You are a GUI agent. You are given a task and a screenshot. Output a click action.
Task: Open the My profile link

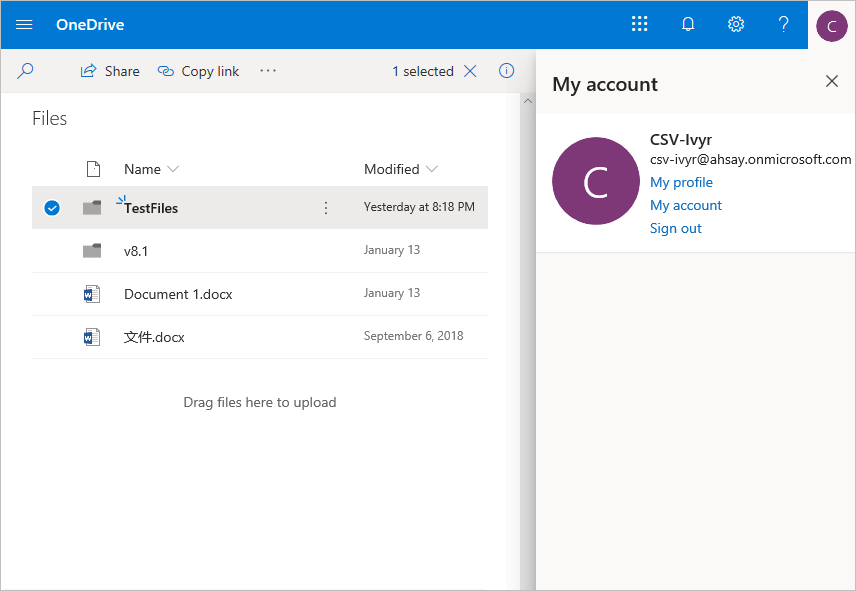(681, 182)
